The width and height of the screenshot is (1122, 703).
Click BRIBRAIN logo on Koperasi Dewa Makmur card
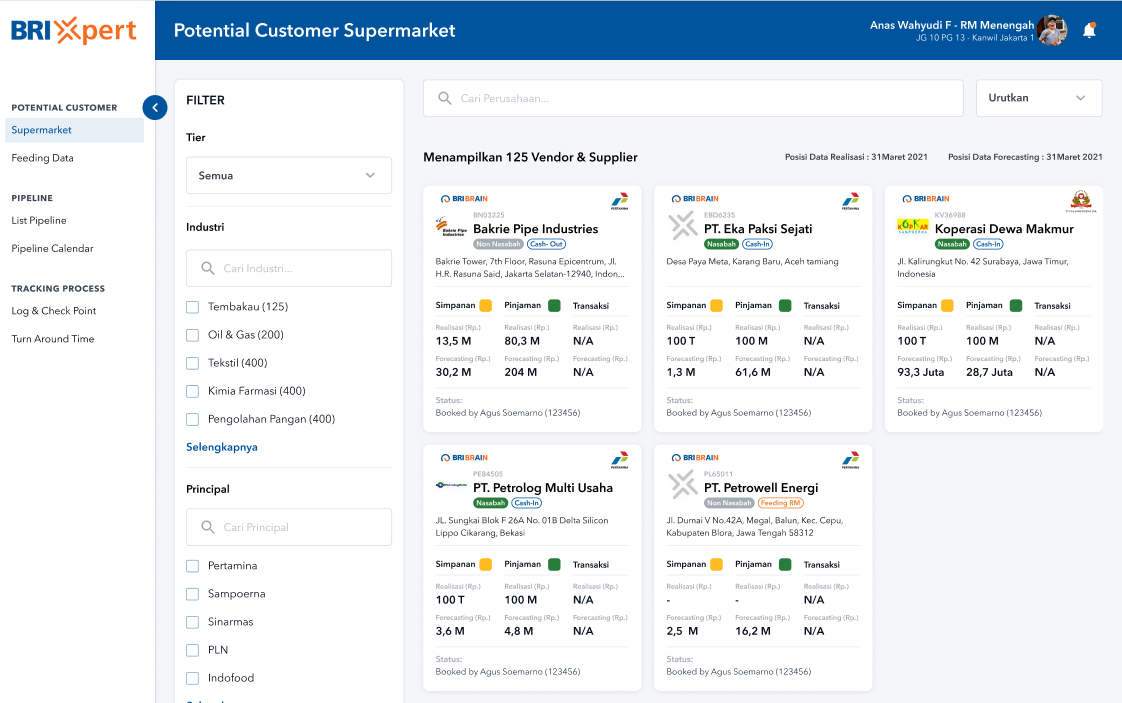click(x=926, y=199)
